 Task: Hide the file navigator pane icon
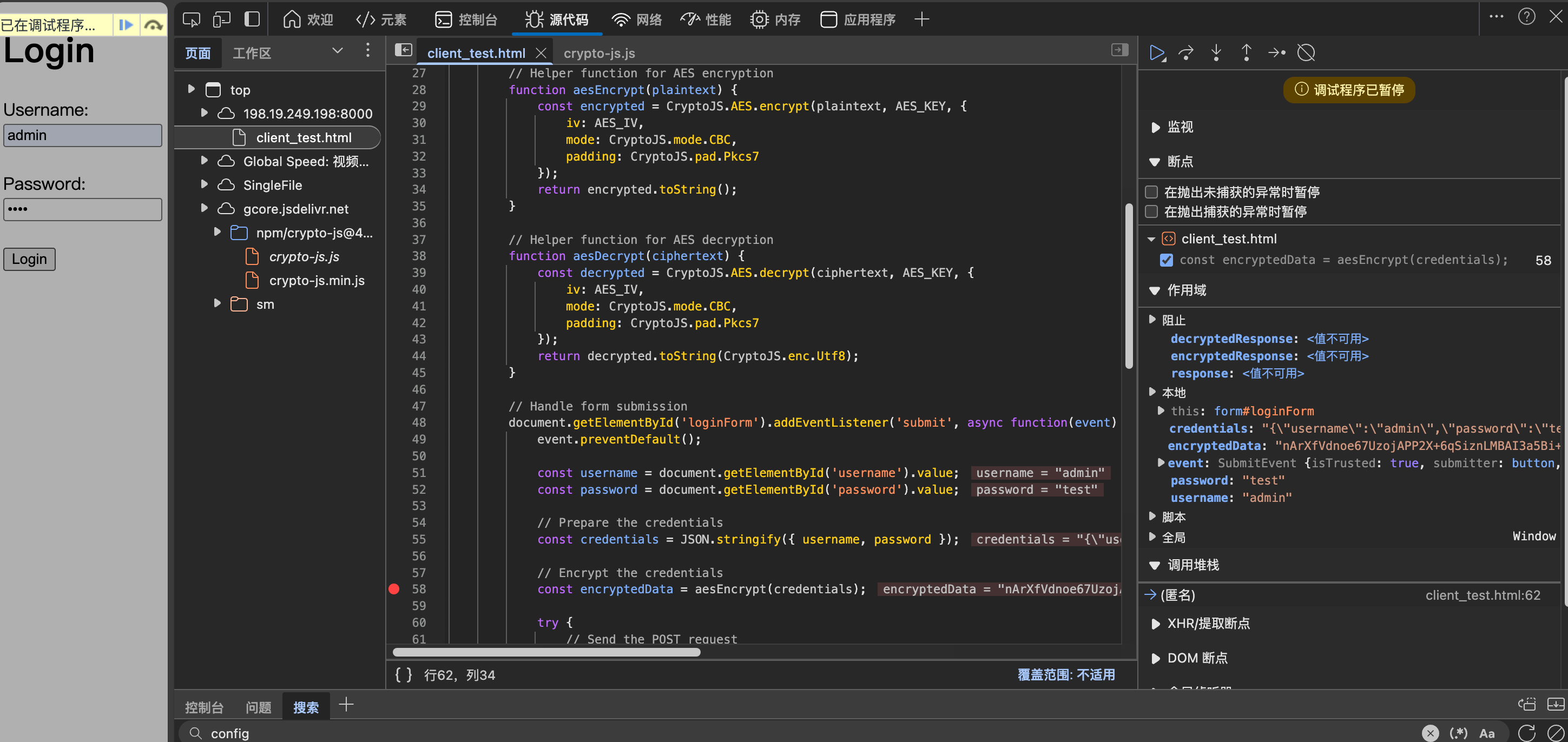point(403,50)
